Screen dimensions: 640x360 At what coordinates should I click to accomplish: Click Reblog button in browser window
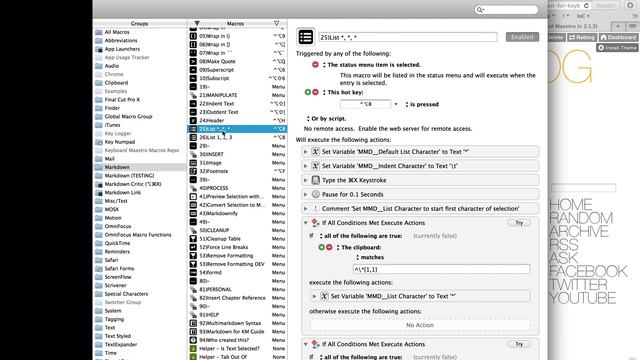(x=582, y=37)
